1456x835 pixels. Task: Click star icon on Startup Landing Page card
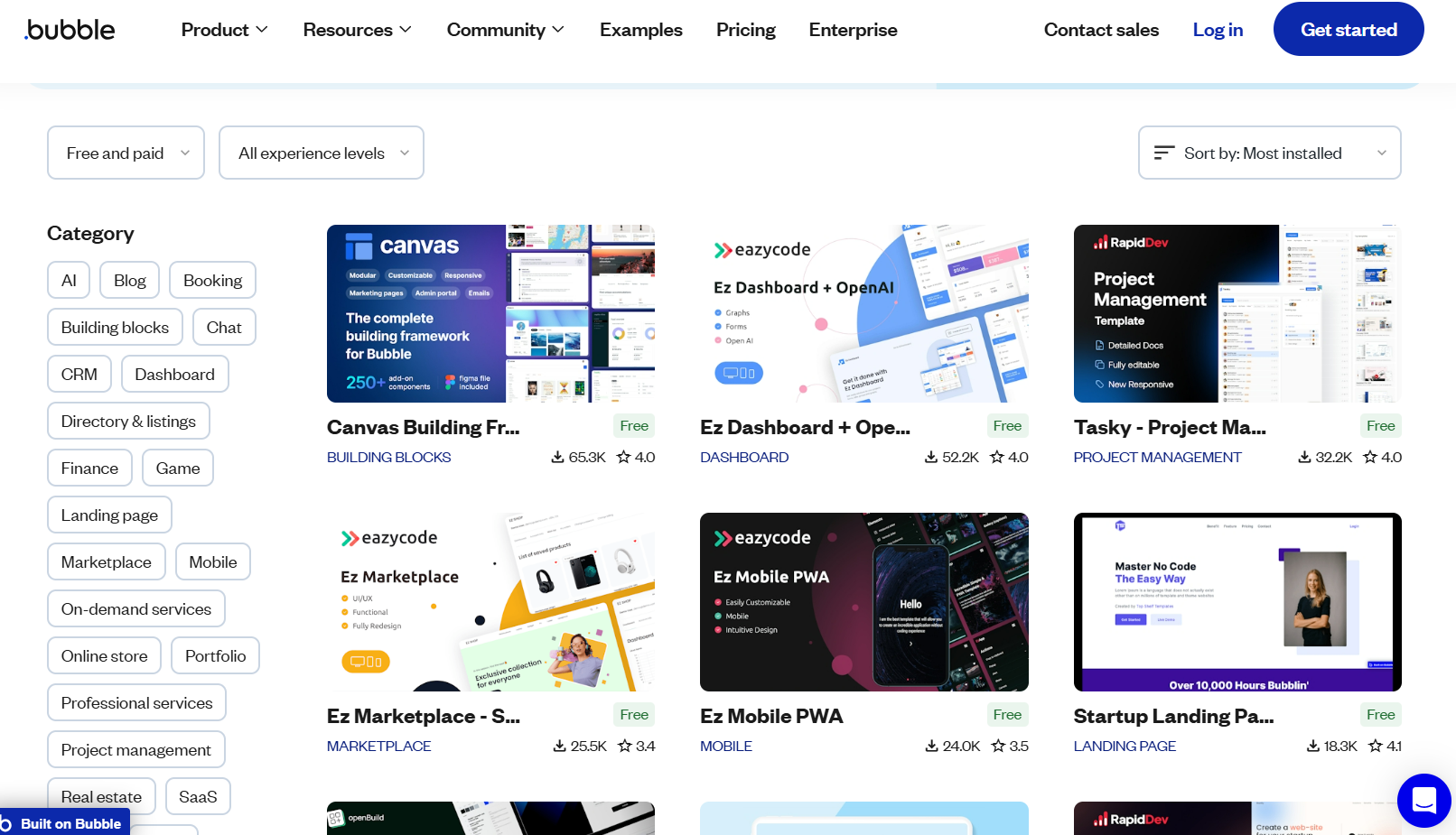click(1376, 746)
